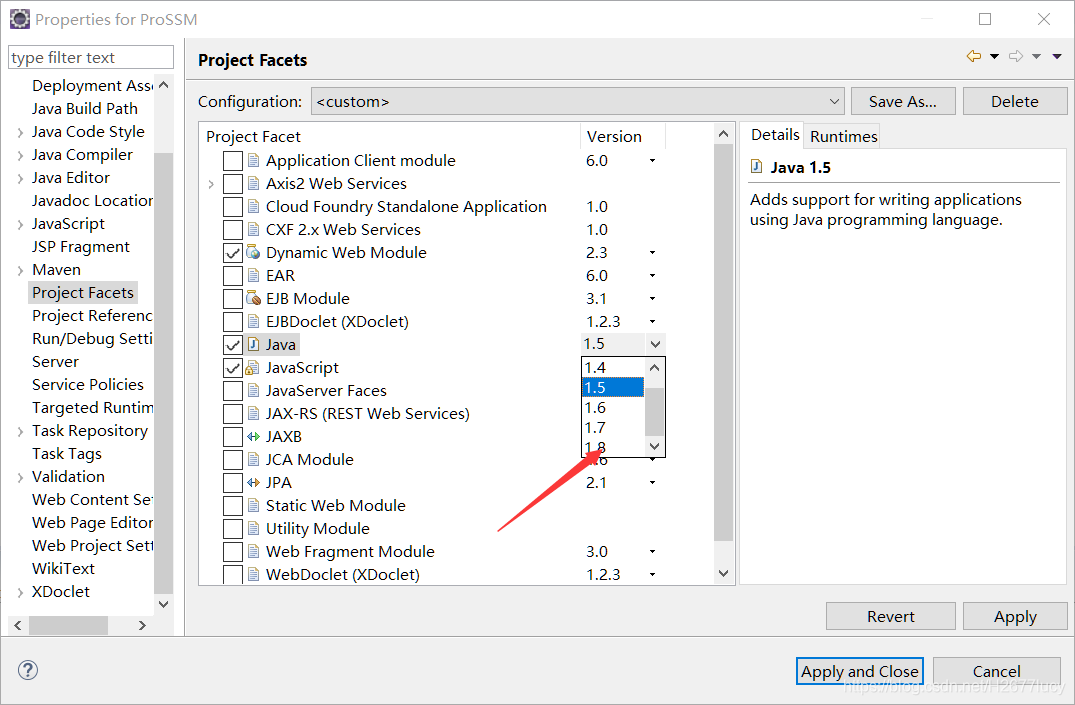This screenshot has width=1075, height=705.
Task: Click the JPA facet icon
Action: click(254, 482)
